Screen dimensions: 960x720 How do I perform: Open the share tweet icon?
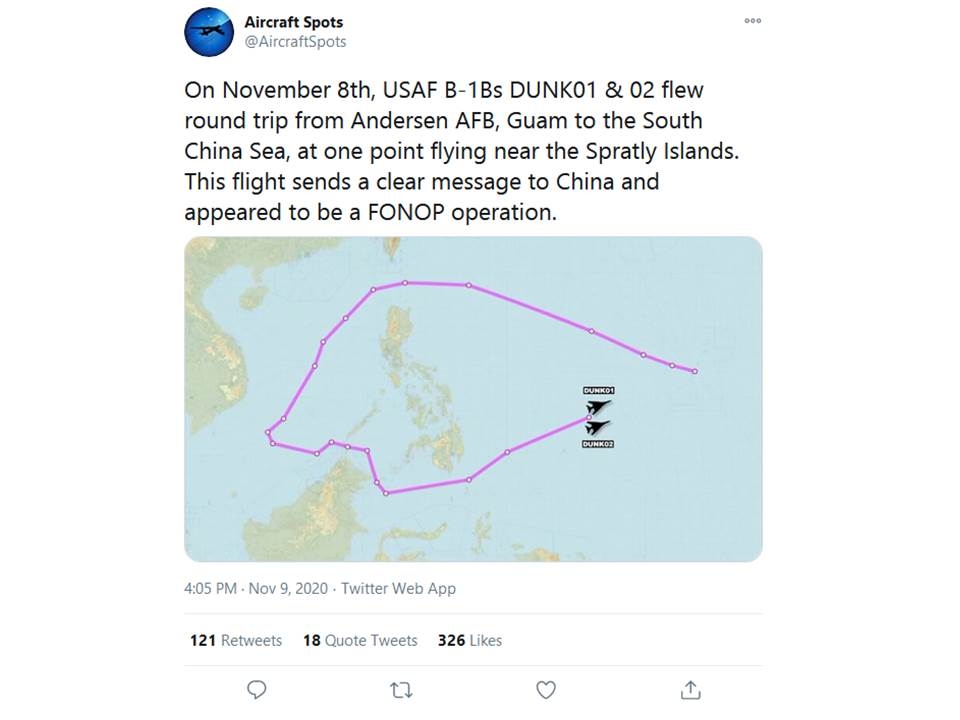pyautogui.click(x=690, y=690)
